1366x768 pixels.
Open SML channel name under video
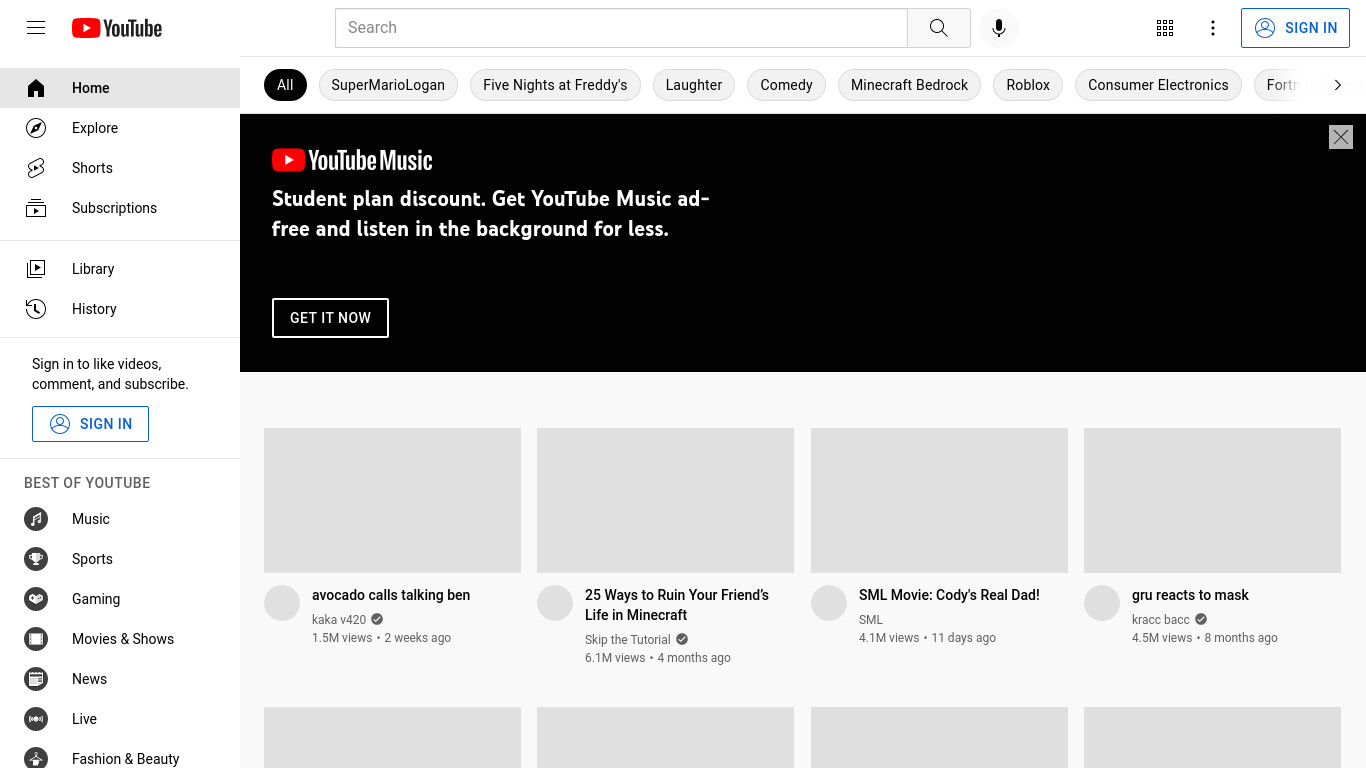(x=871, y=620)
